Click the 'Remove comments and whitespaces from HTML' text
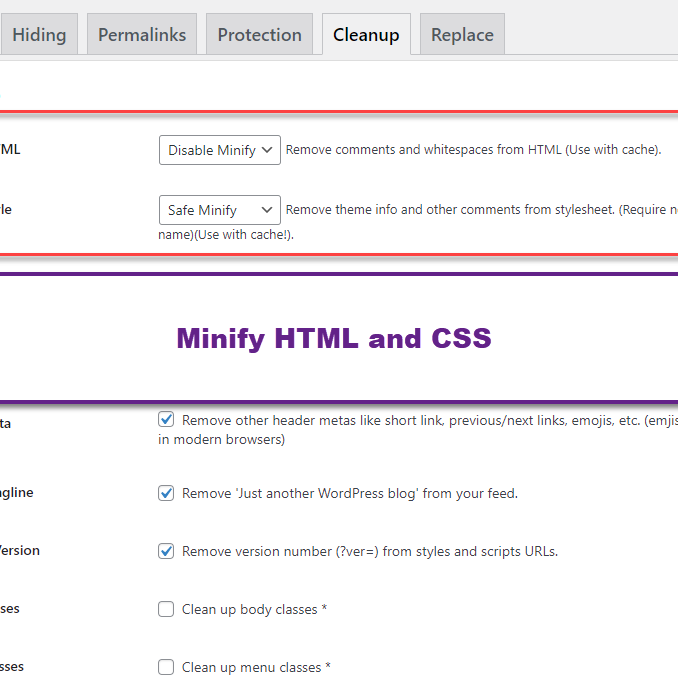 click(473, 150)
